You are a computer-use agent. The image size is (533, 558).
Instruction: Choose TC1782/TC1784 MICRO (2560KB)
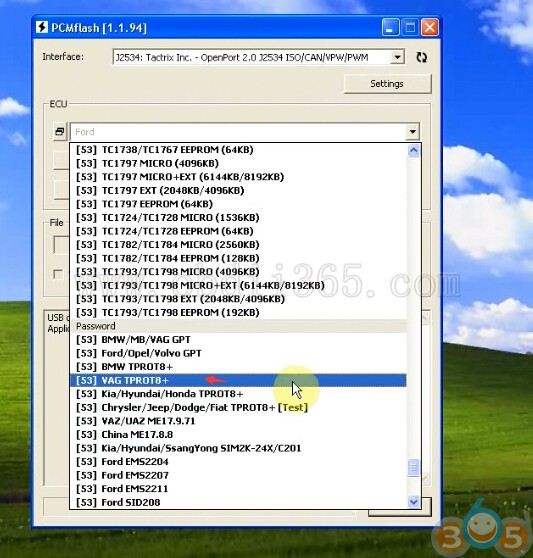click(238, 244)
